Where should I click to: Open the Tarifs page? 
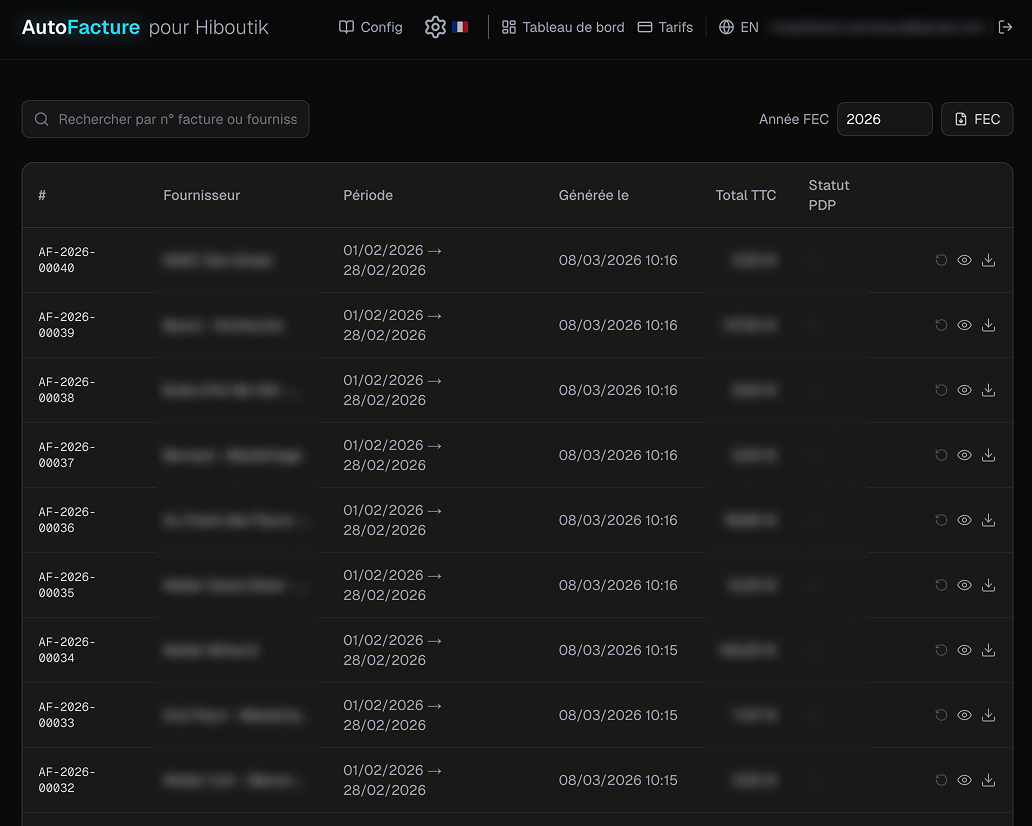click(665, 27)
